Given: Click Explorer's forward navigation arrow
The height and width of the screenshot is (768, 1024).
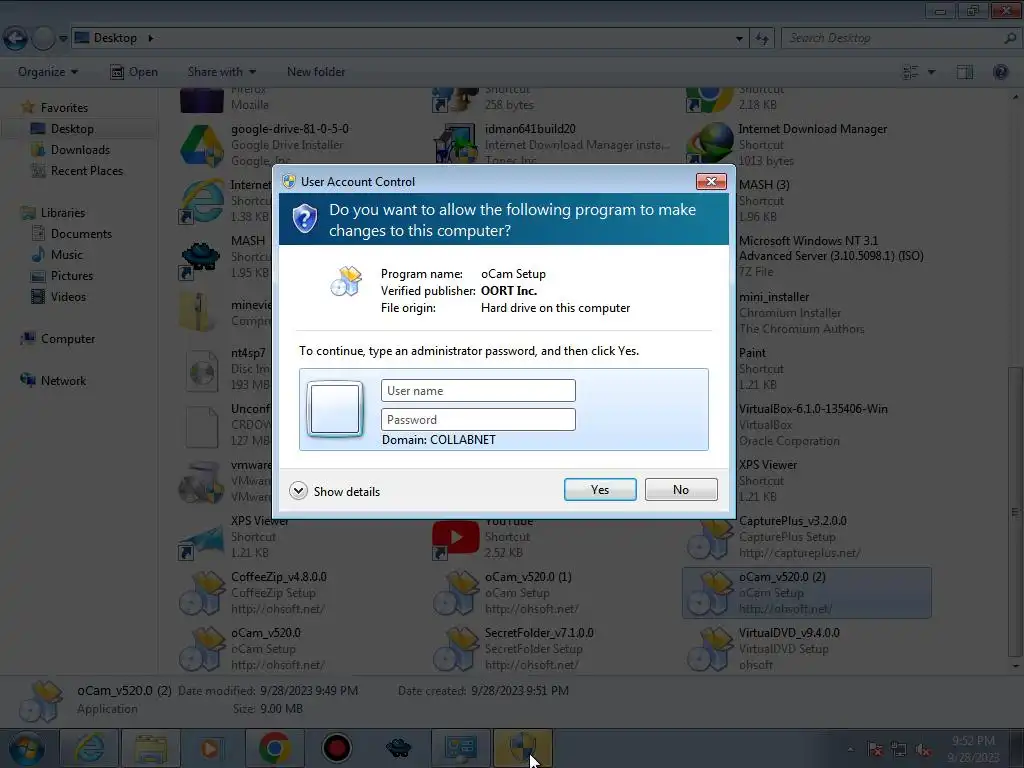Looking at the screenshot, I should pos(43,38).
